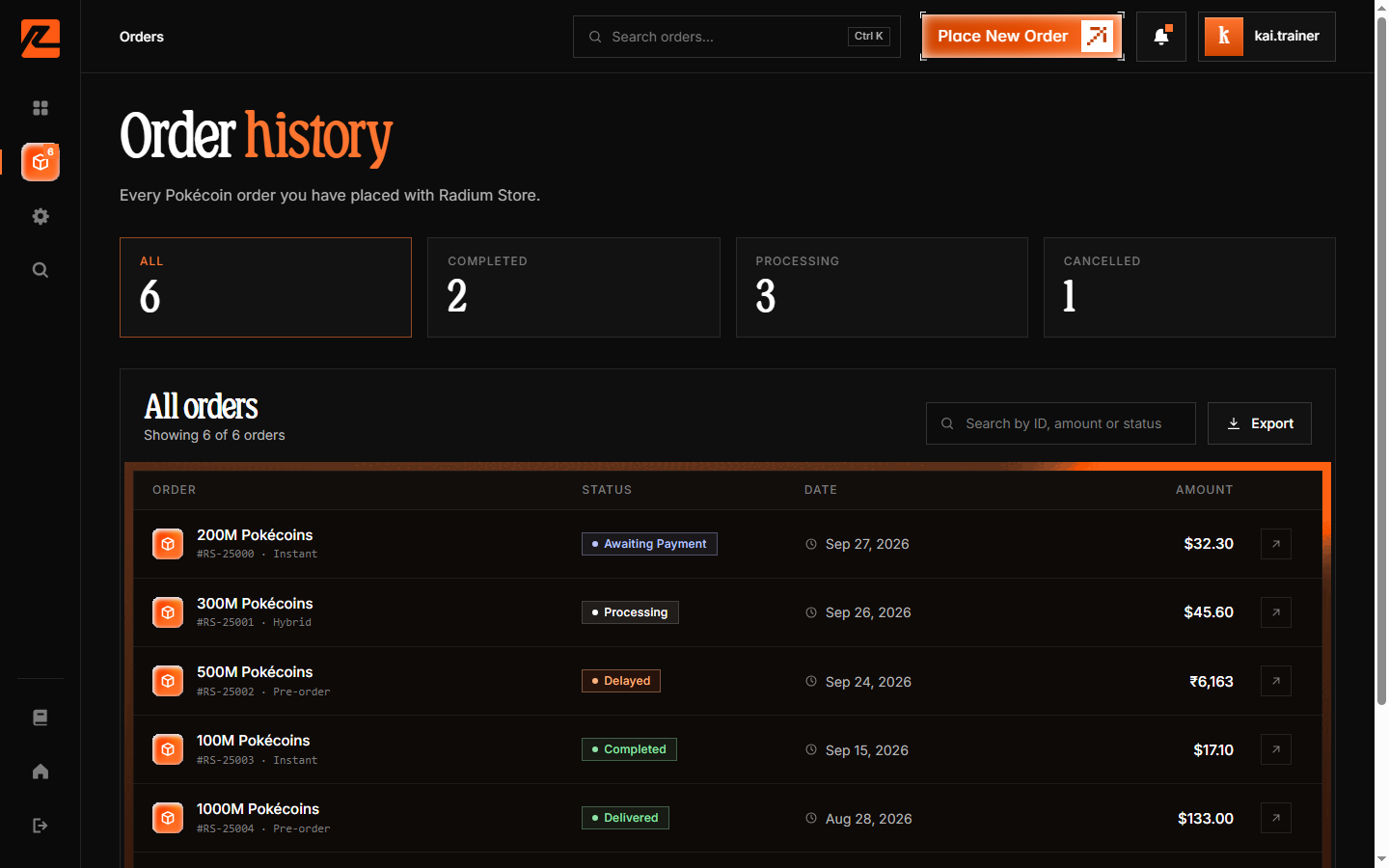Click the Delivered status badge
The width and height of the screenshot is (1389, 868).
click(625, 818)
